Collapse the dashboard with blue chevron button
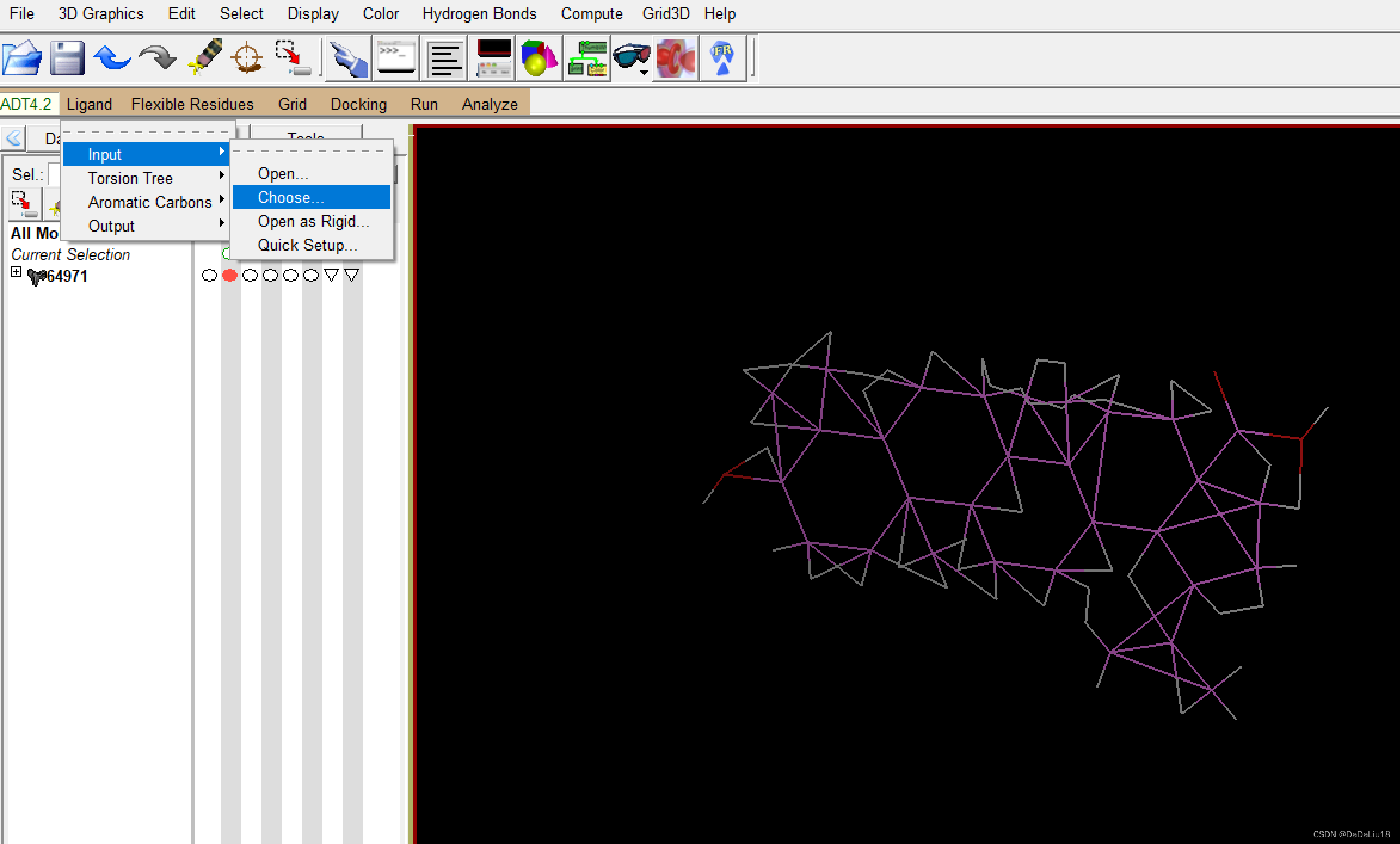Image resolution: width=1400 pixels, height=844 pixels. [13, 138]
